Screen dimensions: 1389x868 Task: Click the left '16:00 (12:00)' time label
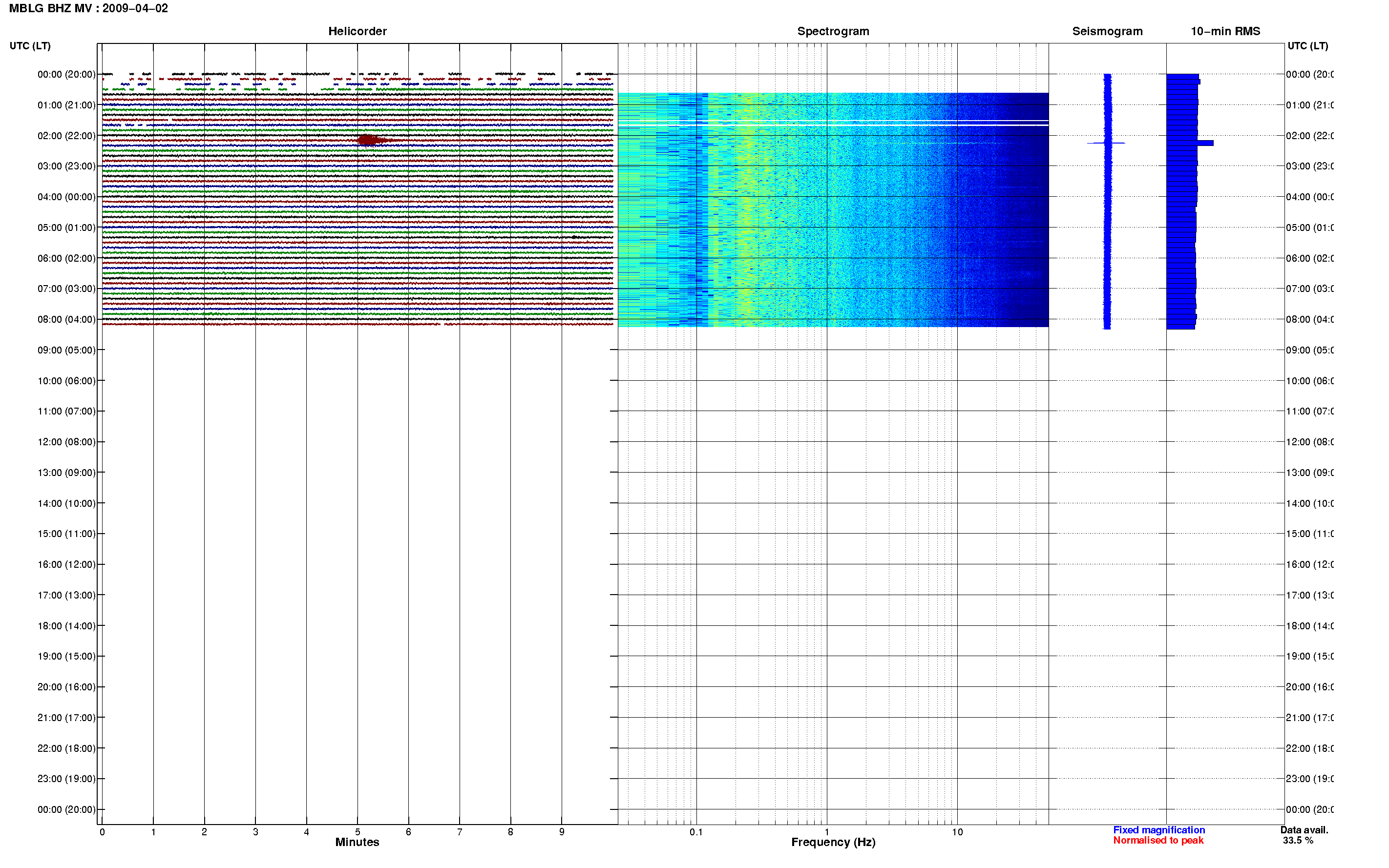[x=66, y=565]
